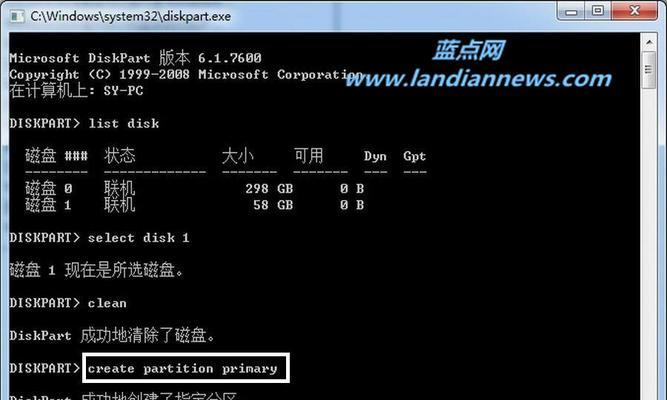Screen dimensions: 667x400
Task: Open the www.landiannews.com watermark link
Action: coord(479,79)
